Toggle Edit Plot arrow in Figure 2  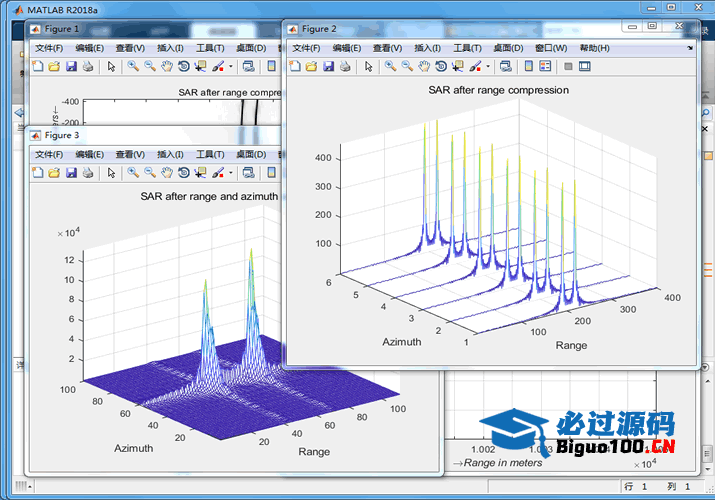pos(368,67)
